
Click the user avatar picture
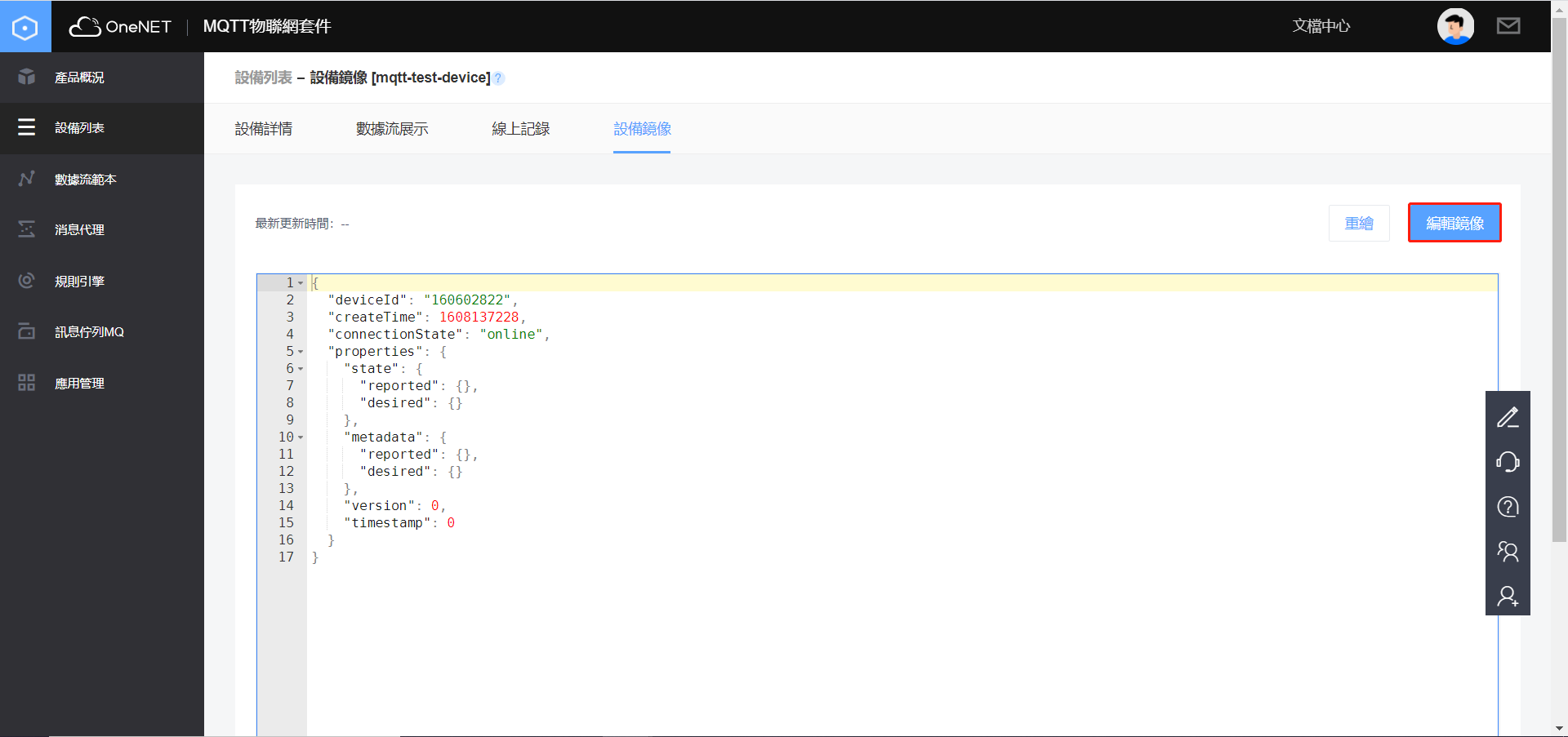[1455, 26]
